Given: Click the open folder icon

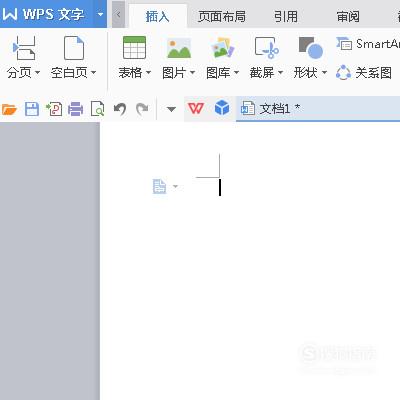Looking at the screenshot, I should click(x=9, y=109).
